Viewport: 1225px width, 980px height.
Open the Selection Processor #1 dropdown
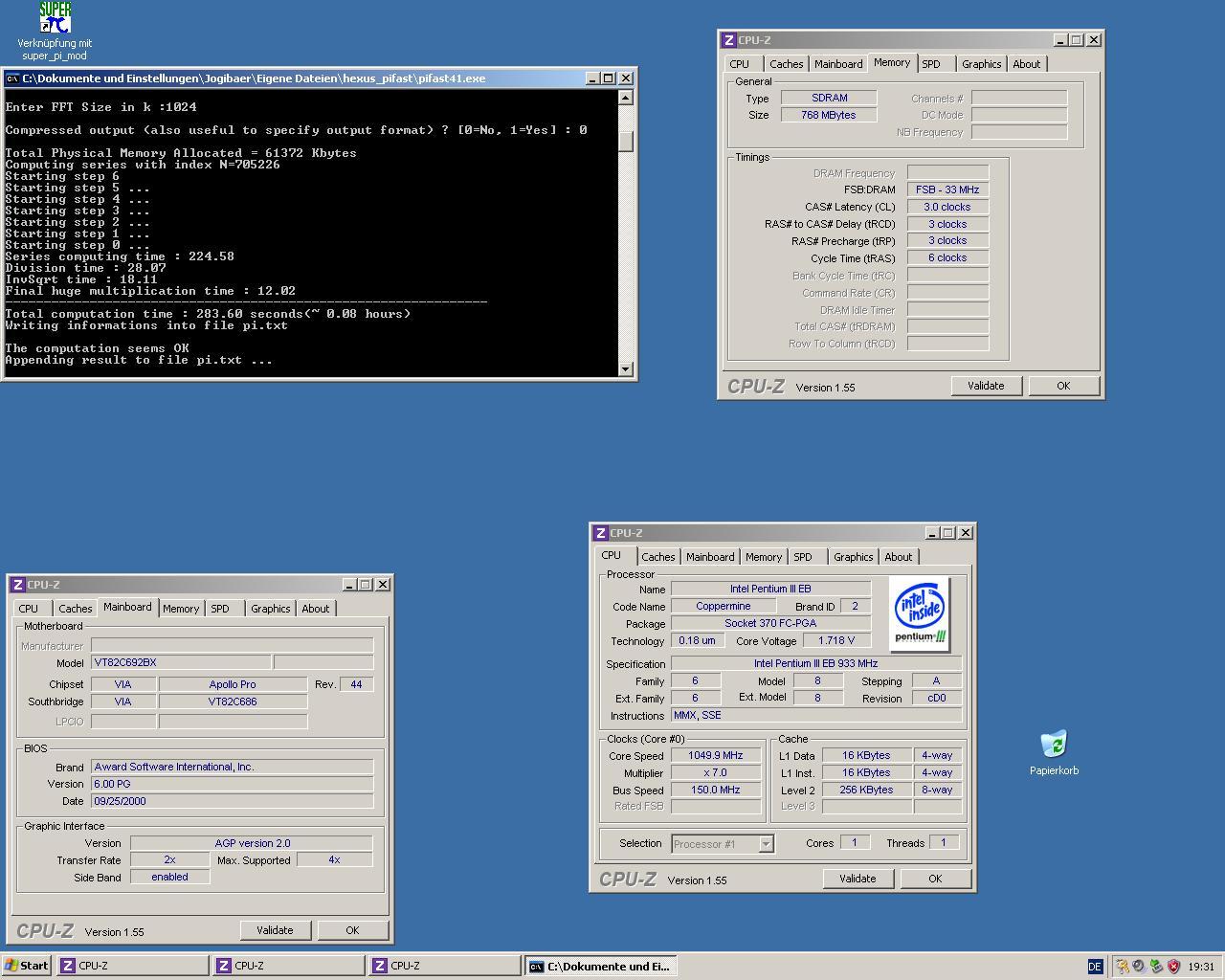point(766,844)
